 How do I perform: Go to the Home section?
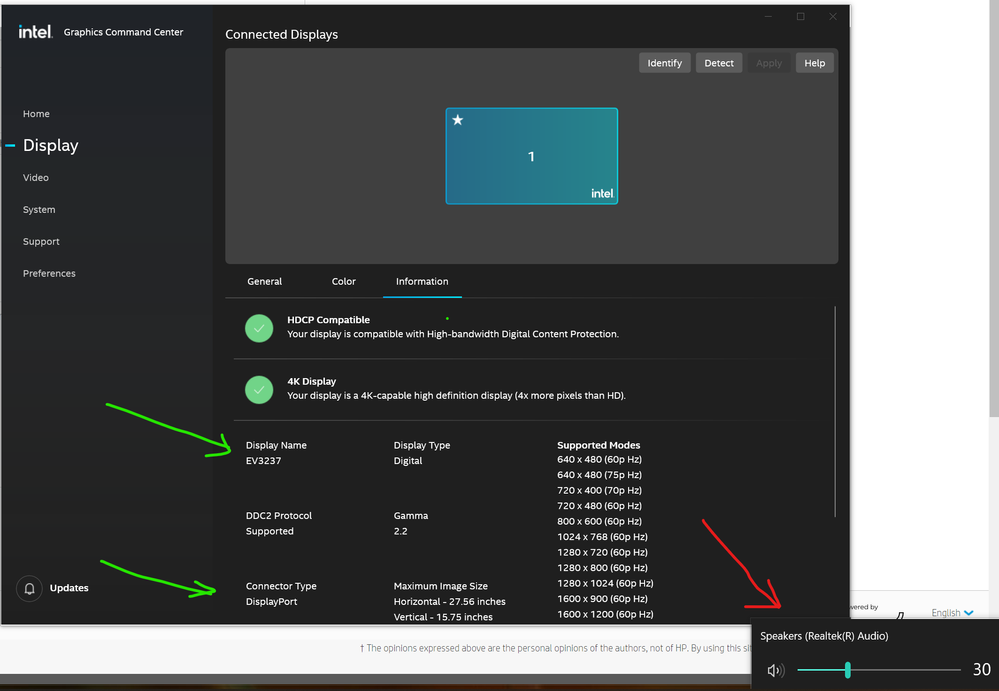[36, 114]
